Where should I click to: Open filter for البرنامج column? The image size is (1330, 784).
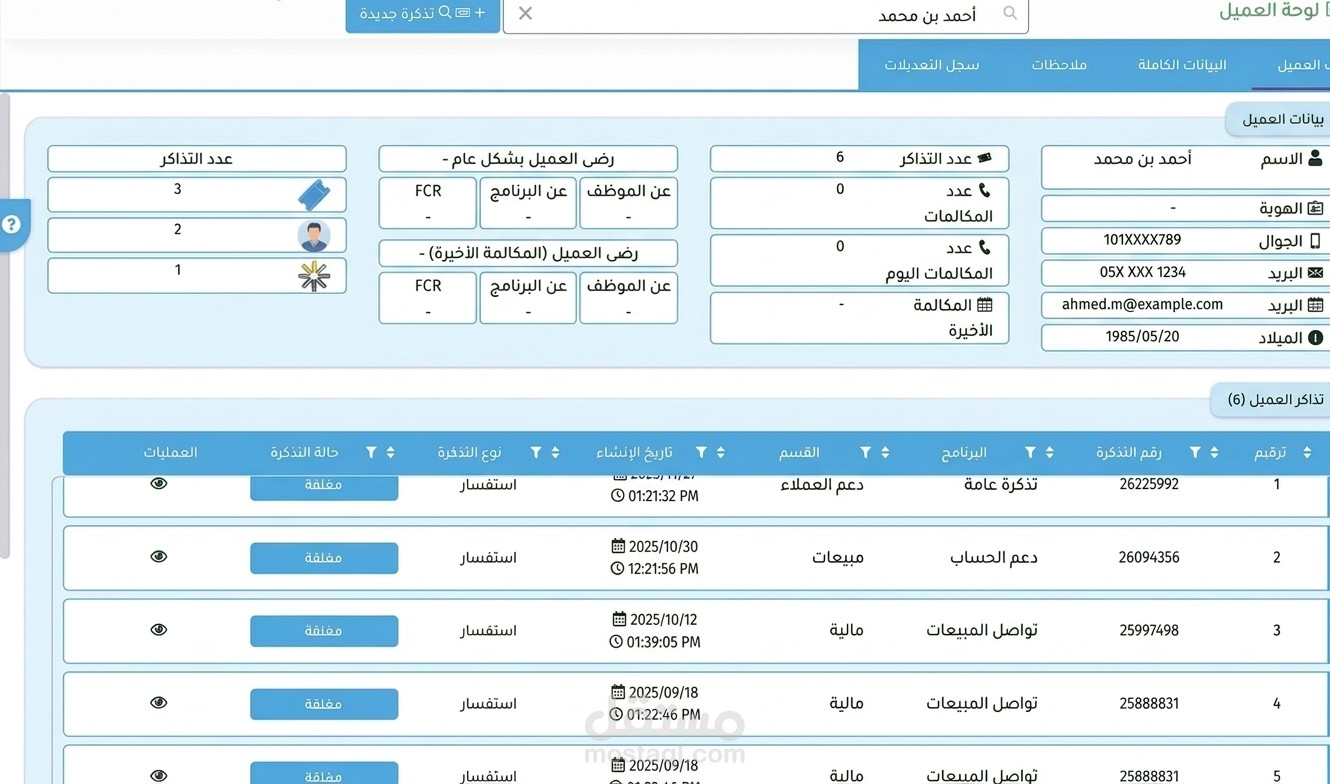click(x=1030, y=453)
